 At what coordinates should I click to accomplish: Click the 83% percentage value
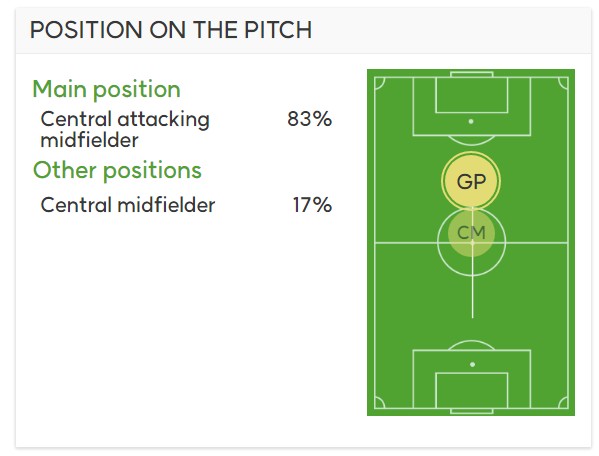pyautogui.click(x=310, y=119)
